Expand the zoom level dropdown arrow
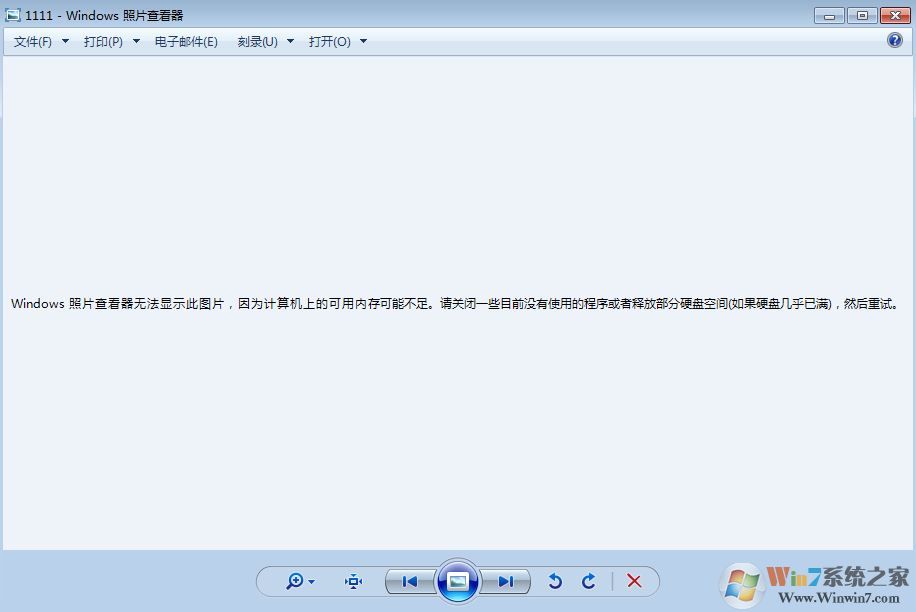 [x=312, y=581]
